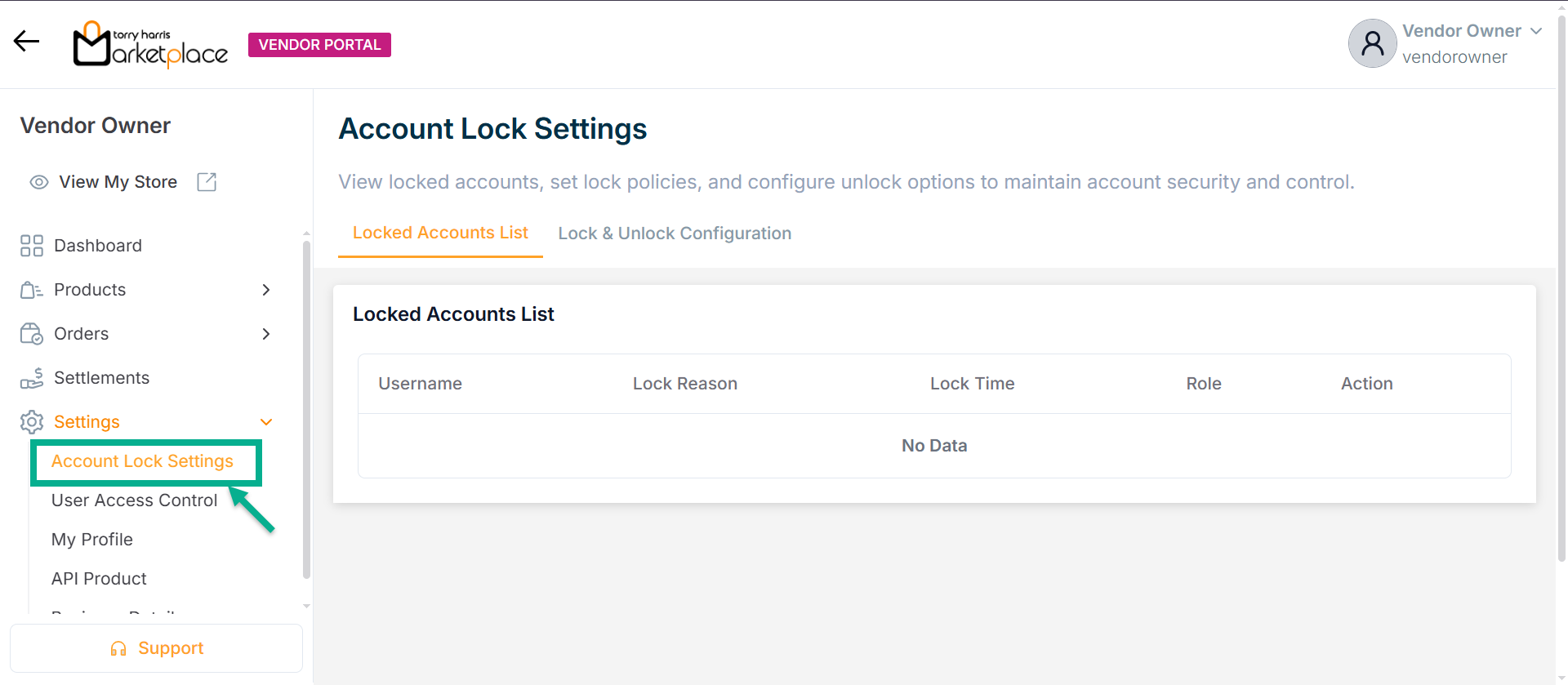Expand the Products submenu chevron
1568x685 pixels.
tap(265, 290)
